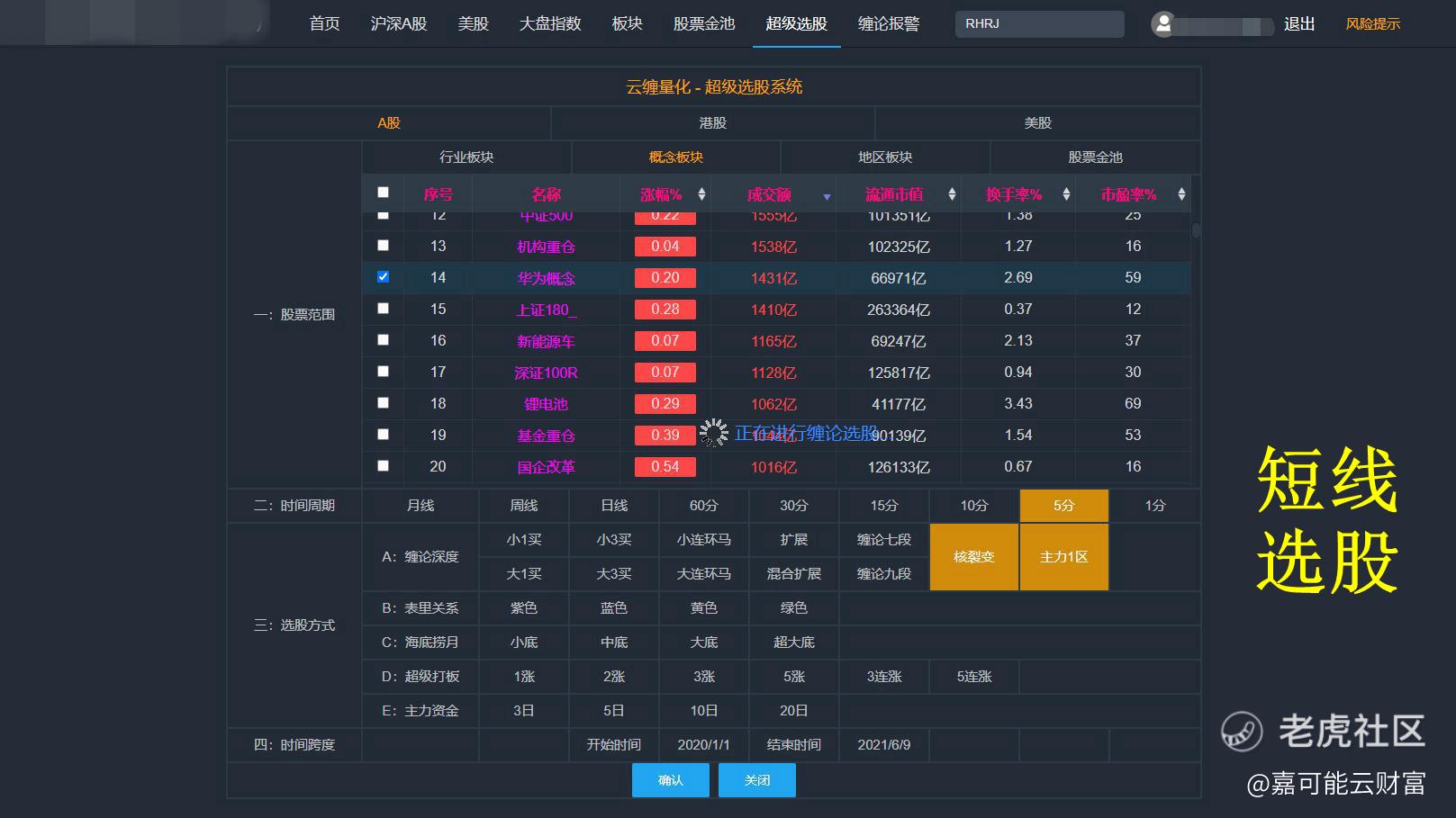Image resolution: width=1456 pixels, height=818 pixels.
Task: Check the box for 新能源车 row
Action: click(384, 340)
